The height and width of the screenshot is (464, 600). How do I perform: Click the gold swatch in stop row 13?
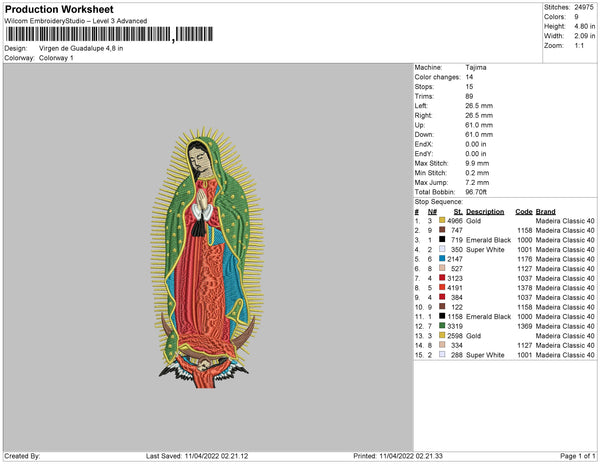point(442,335)
